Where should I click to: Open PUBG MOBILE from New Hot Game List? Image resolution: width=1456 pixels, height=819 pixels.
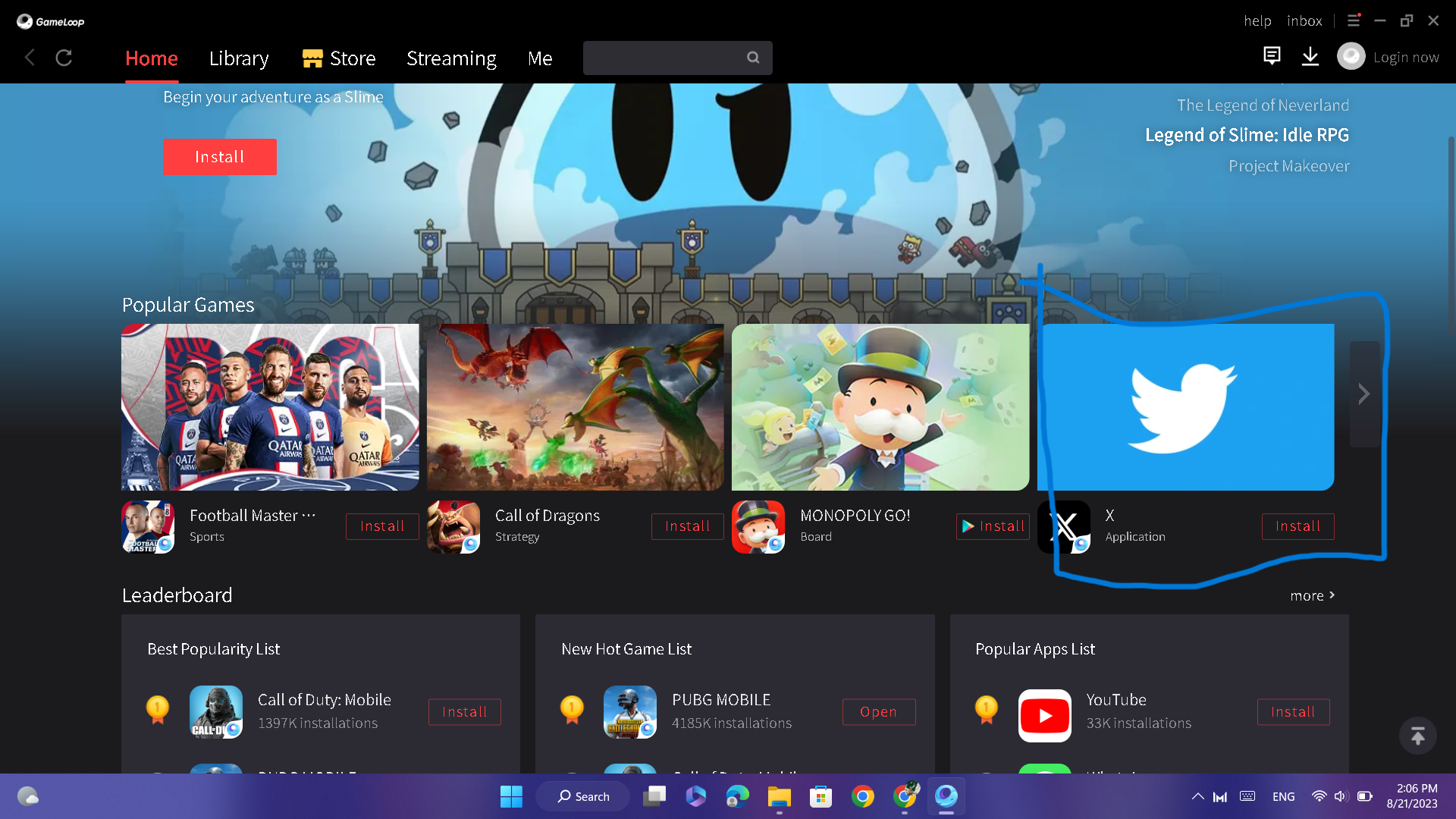(x=878, y=711)
